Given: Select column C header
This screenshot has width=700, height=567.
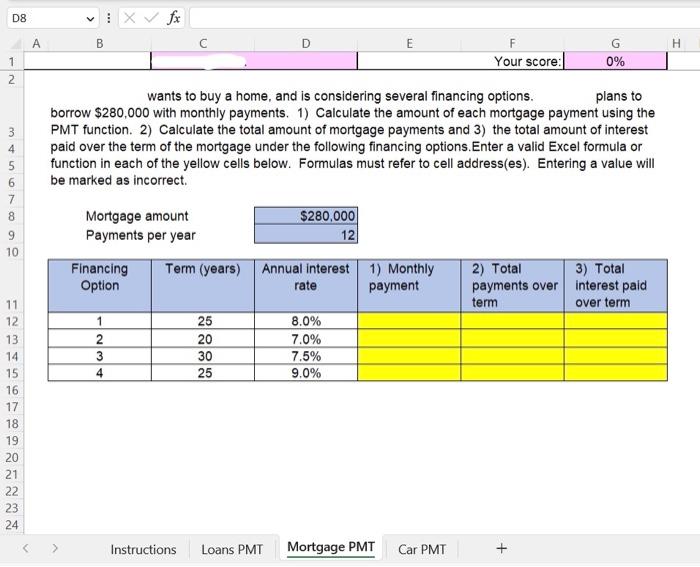Looking at the screenshot, I should (203, 43).
